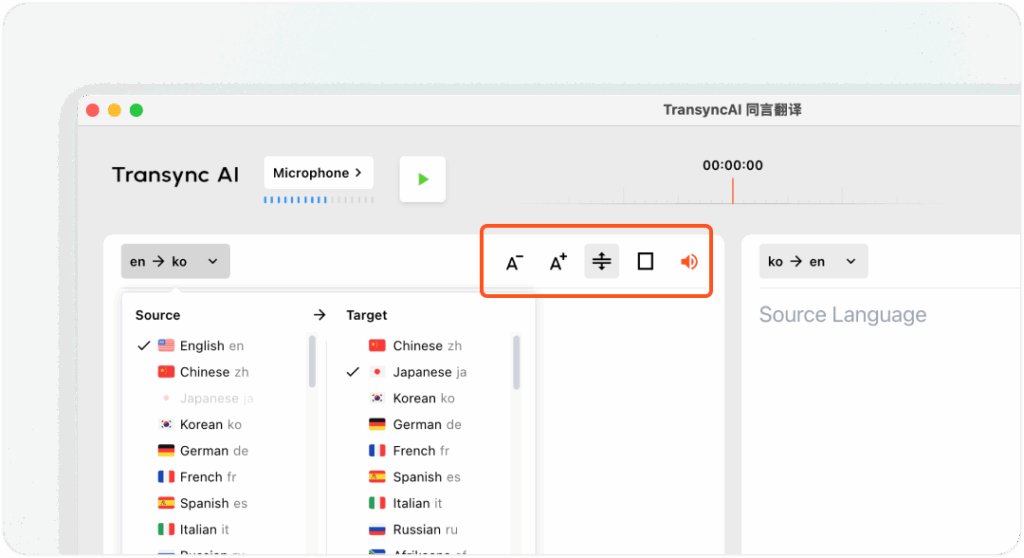Screen dimensions: 1024x558
Task: Select Japanese ja as target language
Action: (429, 372)
